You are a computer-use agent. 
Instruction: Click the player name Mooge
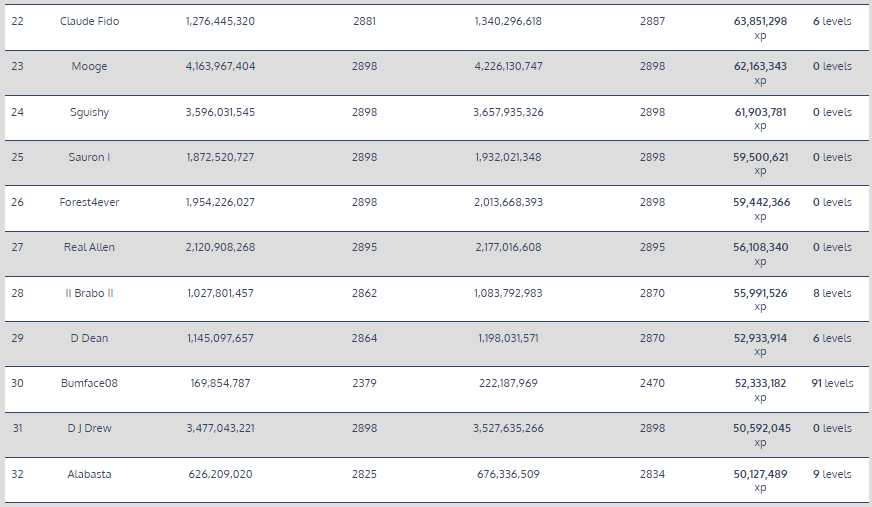(89, 67)
